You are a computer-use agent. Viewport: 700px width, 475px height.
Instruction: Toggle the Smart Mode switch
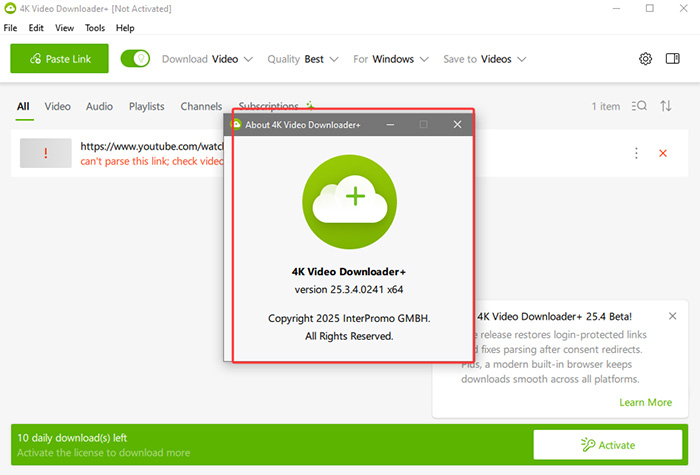point(135,58)
